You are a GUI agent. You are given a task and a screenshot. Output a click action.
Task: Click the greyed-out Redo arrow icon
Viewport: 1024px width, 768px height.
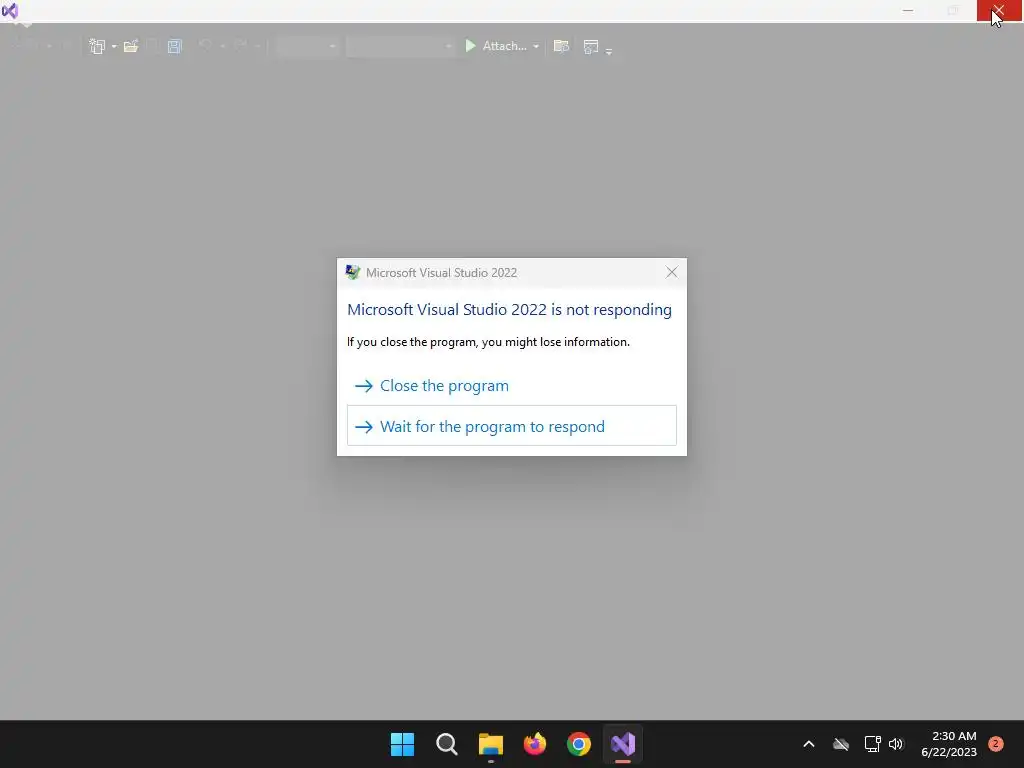(x=240, y=45)
